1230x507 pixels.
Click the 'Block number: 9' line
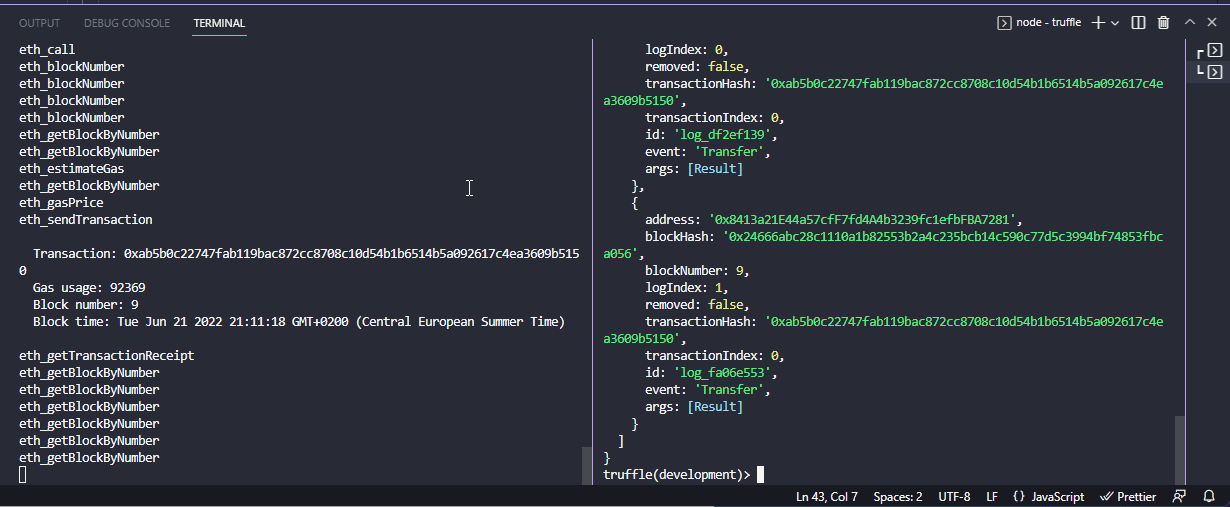click(x=86, y=304)
